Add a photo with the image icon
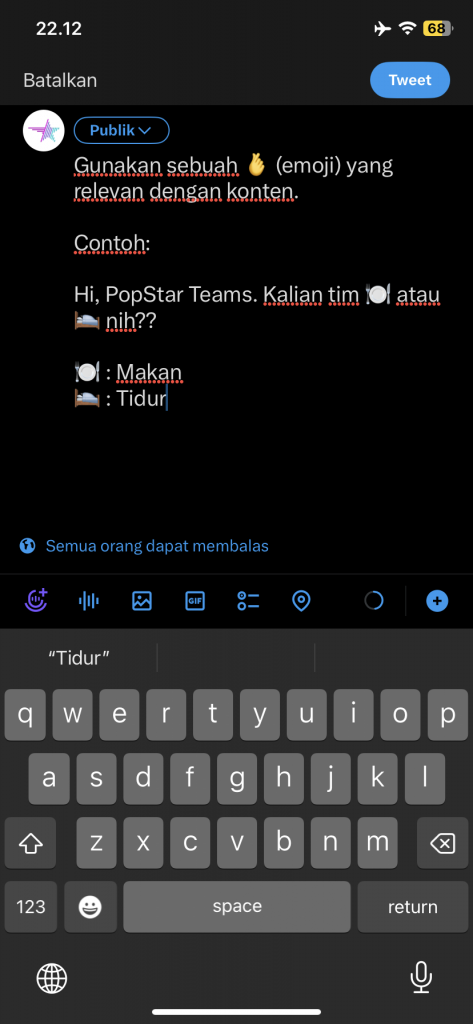The width and height of the screenshot is (473, 1024). click(142, 601)
